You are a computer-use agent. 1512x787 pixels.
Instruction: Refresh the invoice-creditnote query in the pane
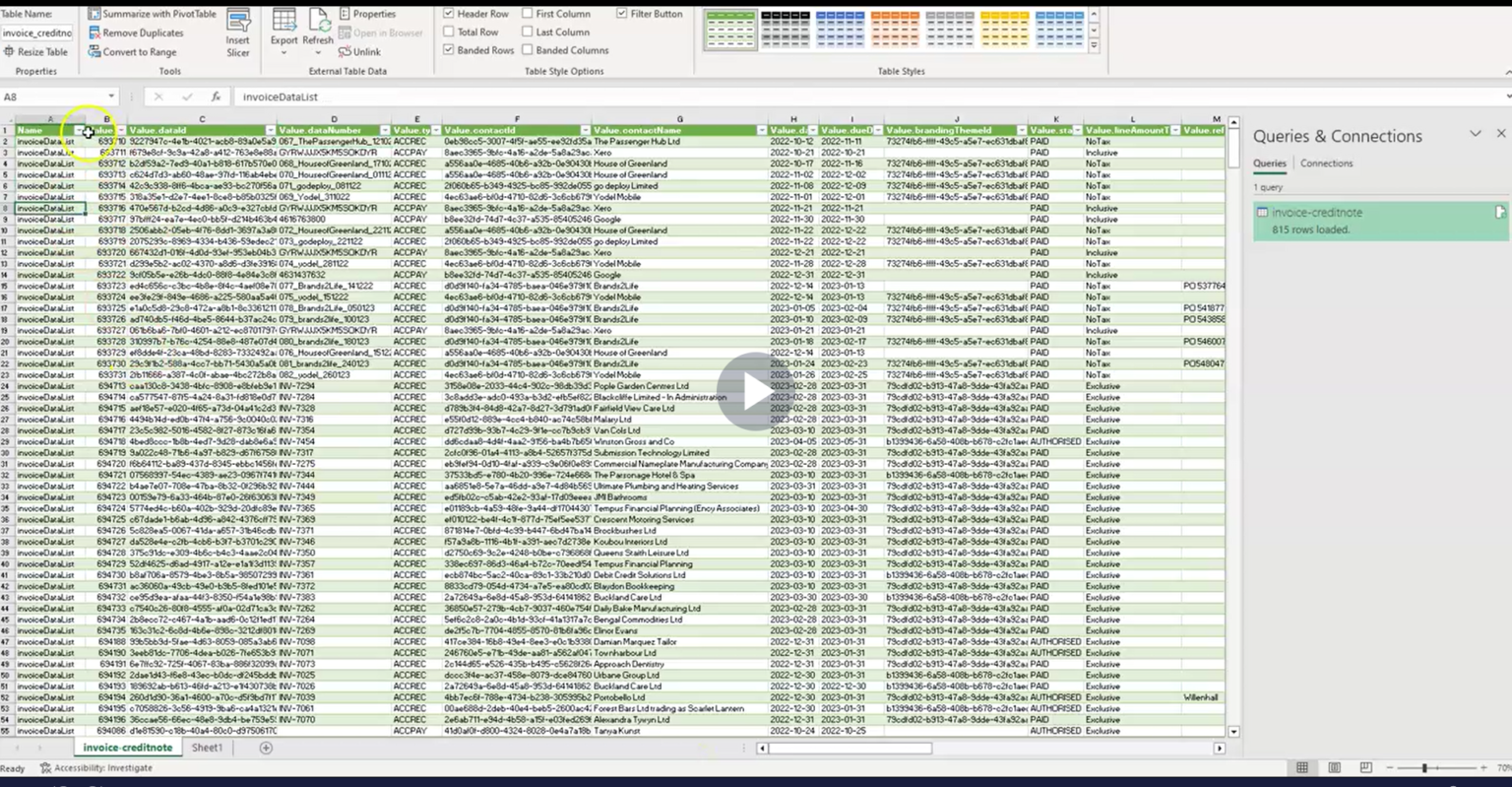click(x=1499, y=211)
